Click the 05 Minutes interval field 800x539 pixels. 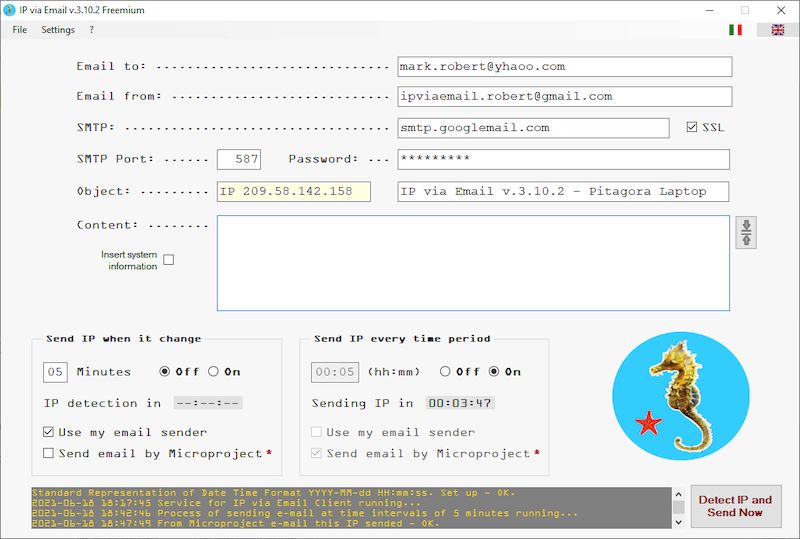(x=55, y=372)
